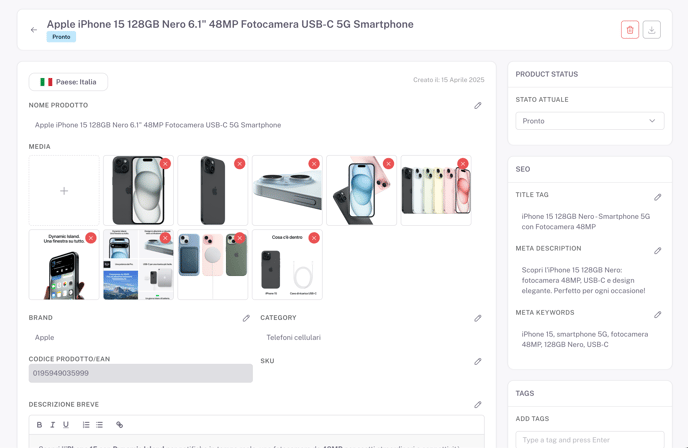Click the add tags input field
The width and height of the screenshot is (688, 448).
pyautogui.click(x=590, y=440)
